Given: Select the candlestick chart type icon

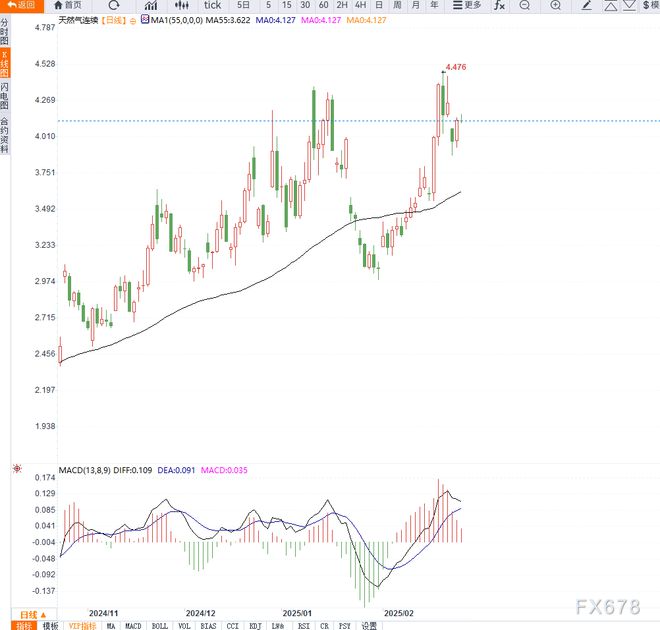Looking at the screenshot, I should point(182,5).
